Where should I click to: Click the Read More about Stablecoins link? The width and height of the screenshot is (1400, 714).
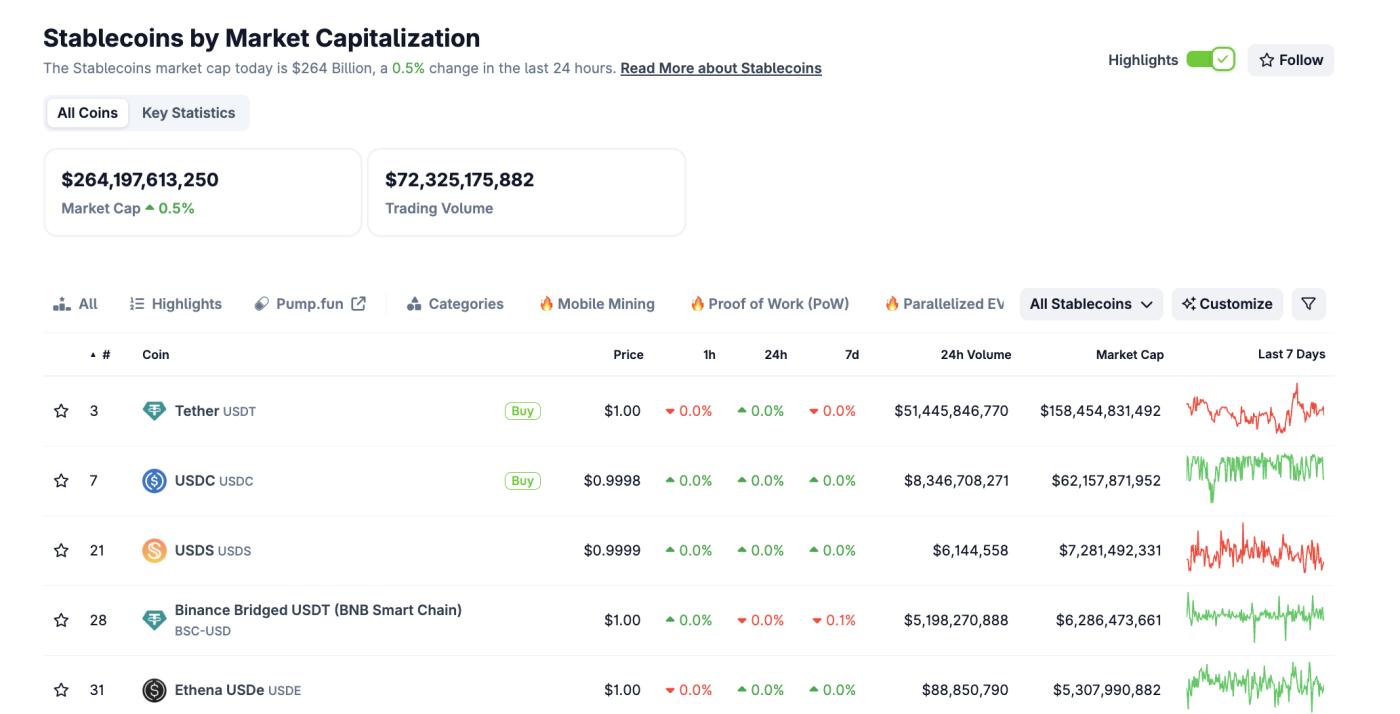point(720,67)
